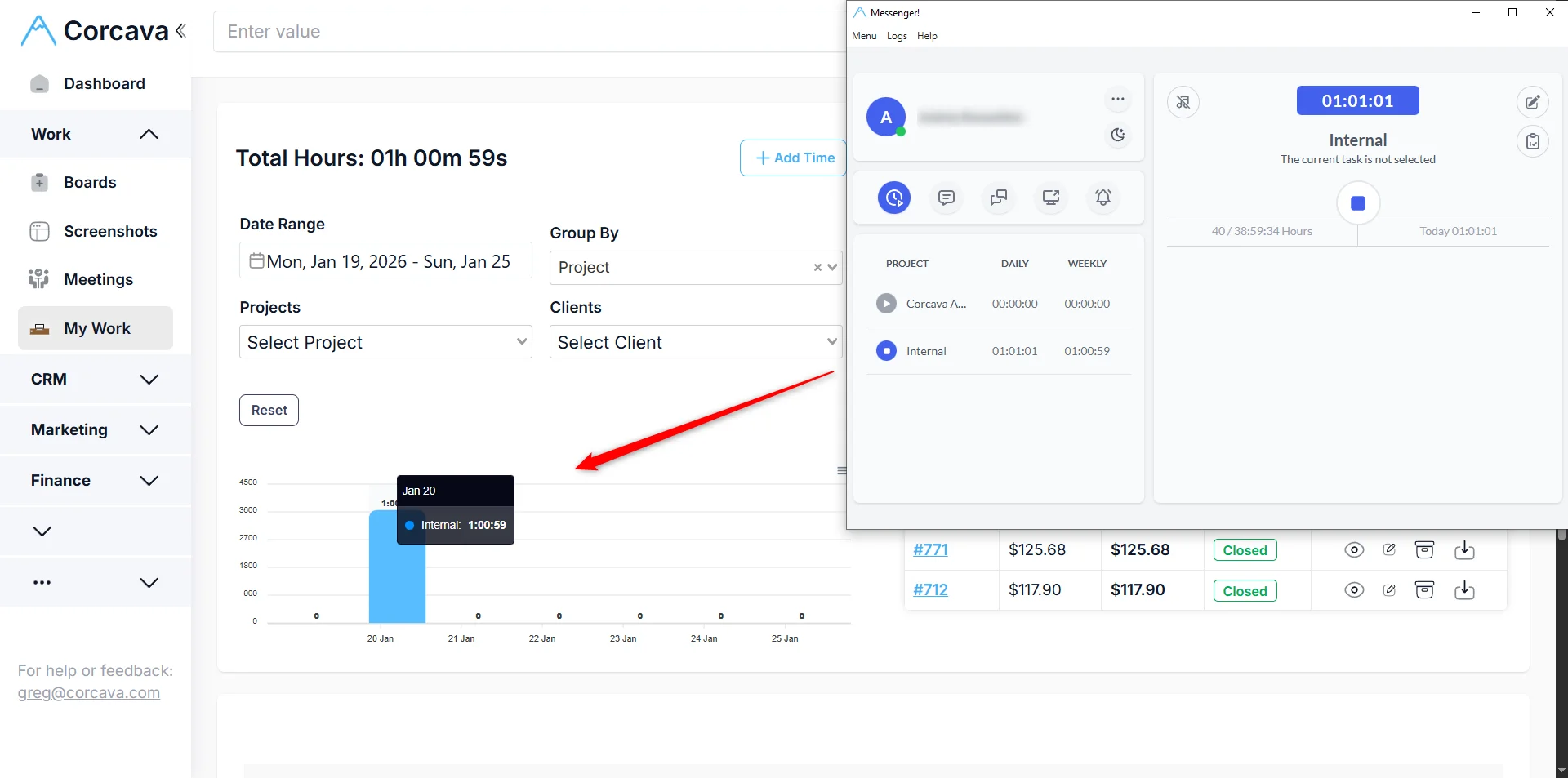The width and height of the screenshot is (1568, 778).
Task: Click the eye icon for invoice #771
Action: coord(1353,550)
